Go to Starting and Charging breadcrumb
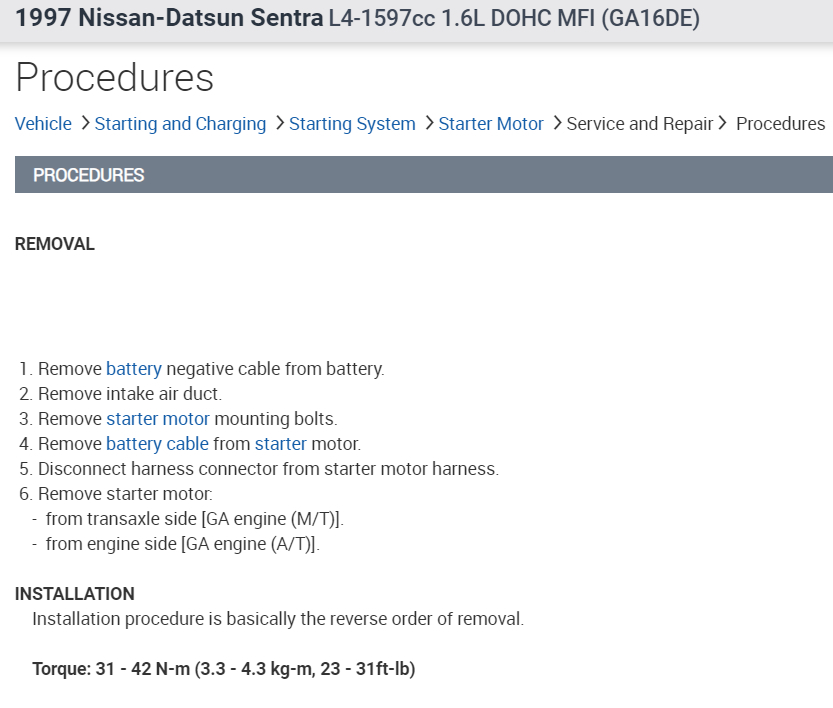Viewport: 833px width, 708px height. [180, 124]
